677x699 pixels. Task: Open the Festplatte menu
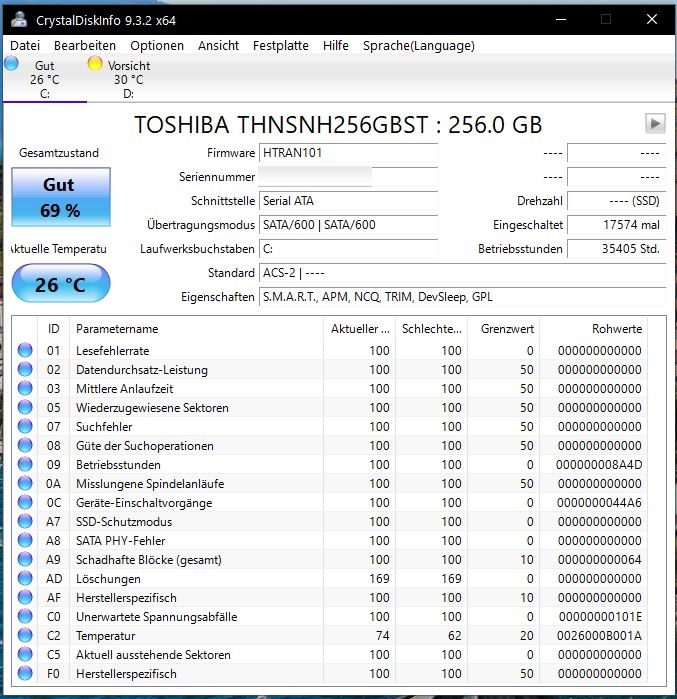281,45
